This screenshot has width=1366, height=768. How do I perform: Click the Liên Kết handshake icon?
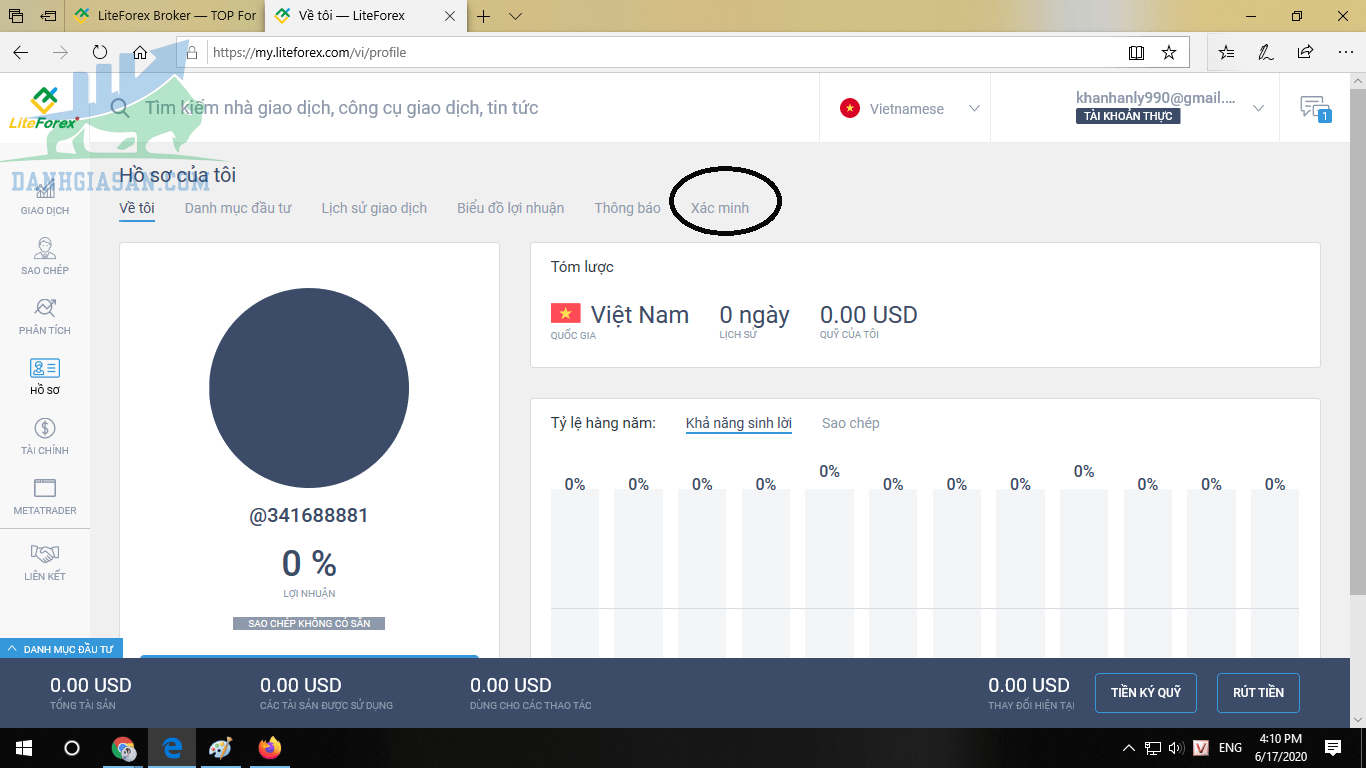pyautogui.click(x=45, y=554)
